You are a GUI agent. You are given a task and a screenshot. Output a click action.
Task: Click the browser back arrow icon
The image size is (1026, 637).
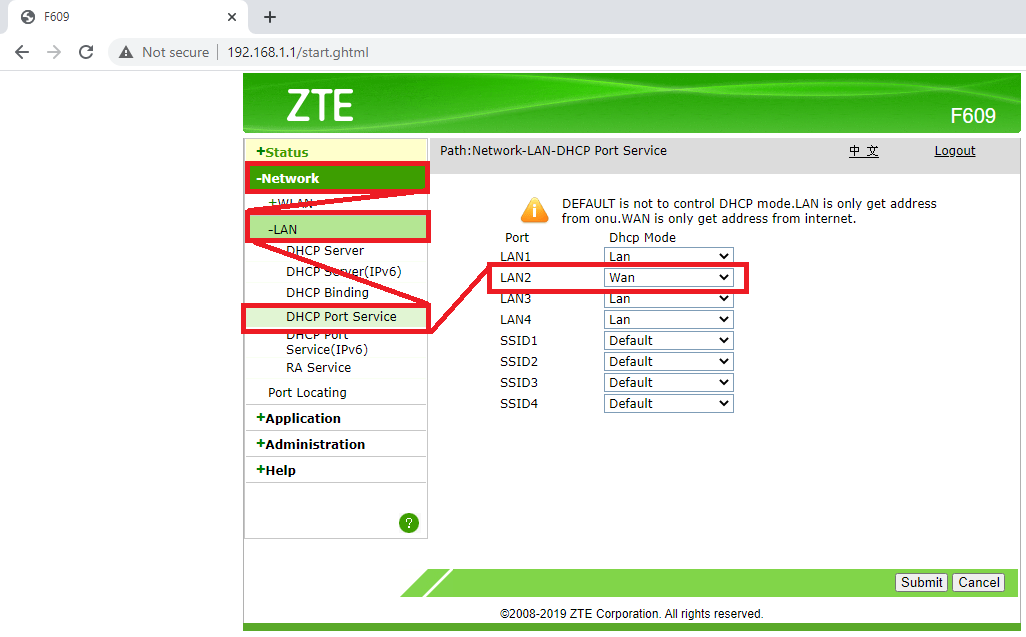21,51
